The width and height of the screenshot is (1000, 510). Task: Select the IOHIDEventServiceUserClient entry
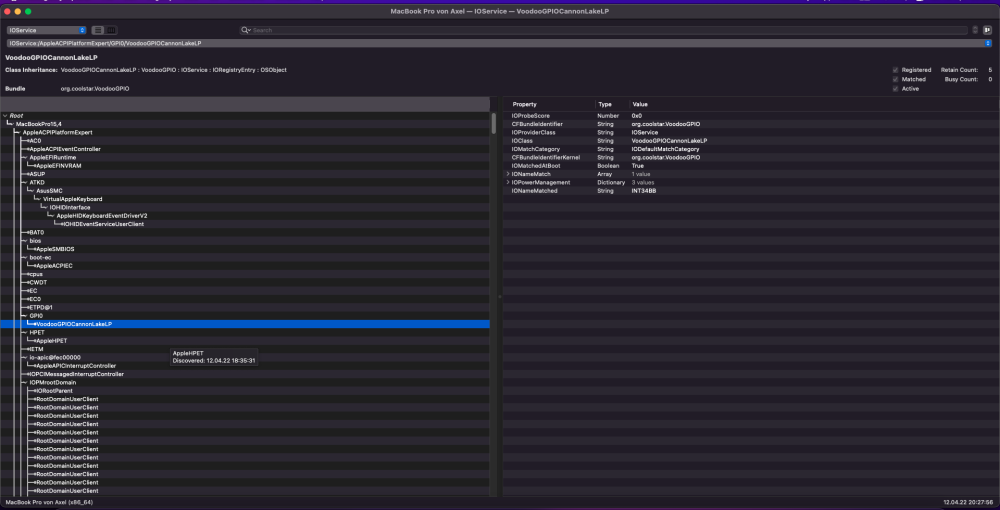[x=103, y=224]
